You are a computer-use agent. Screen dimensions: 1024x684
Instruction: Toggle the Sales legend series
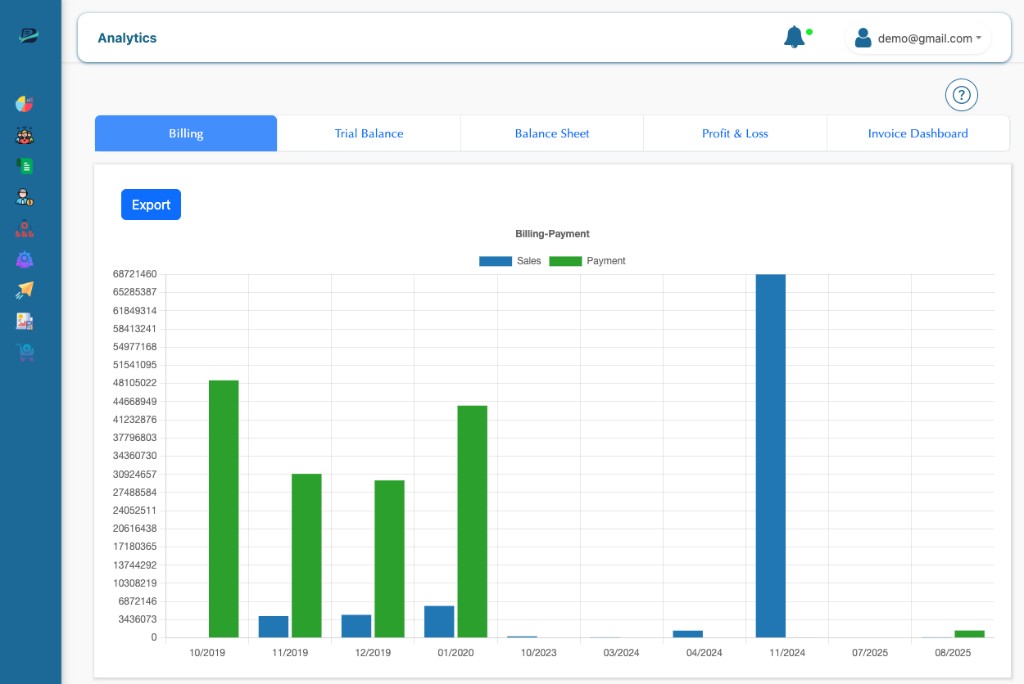[510, 261]
